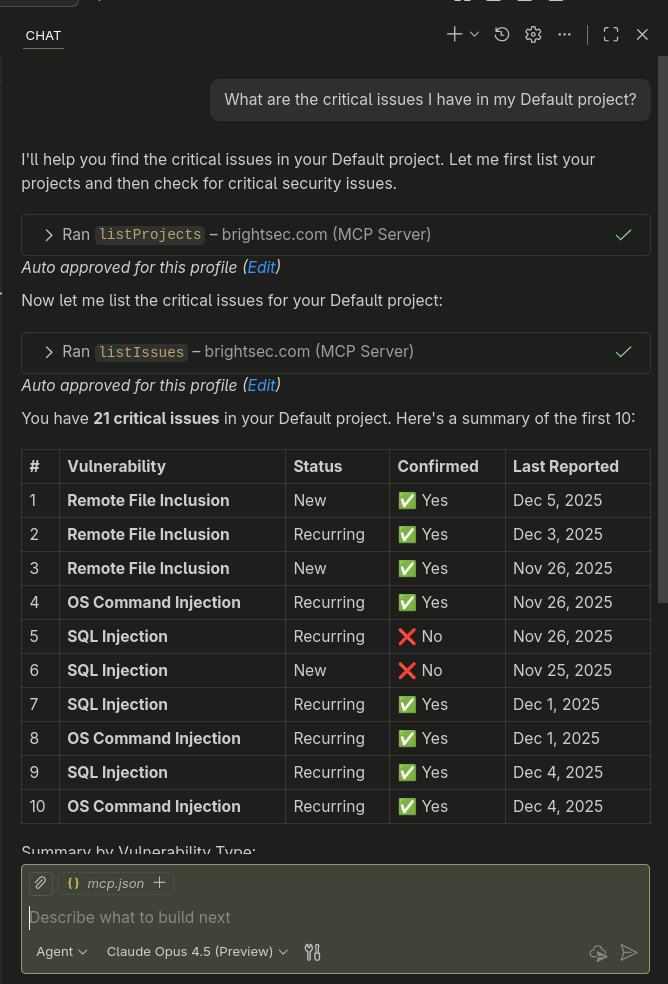Screen dimensions: 668x984
Task: Select the CHAT panel tab
Action: click(x=43, y=35)
